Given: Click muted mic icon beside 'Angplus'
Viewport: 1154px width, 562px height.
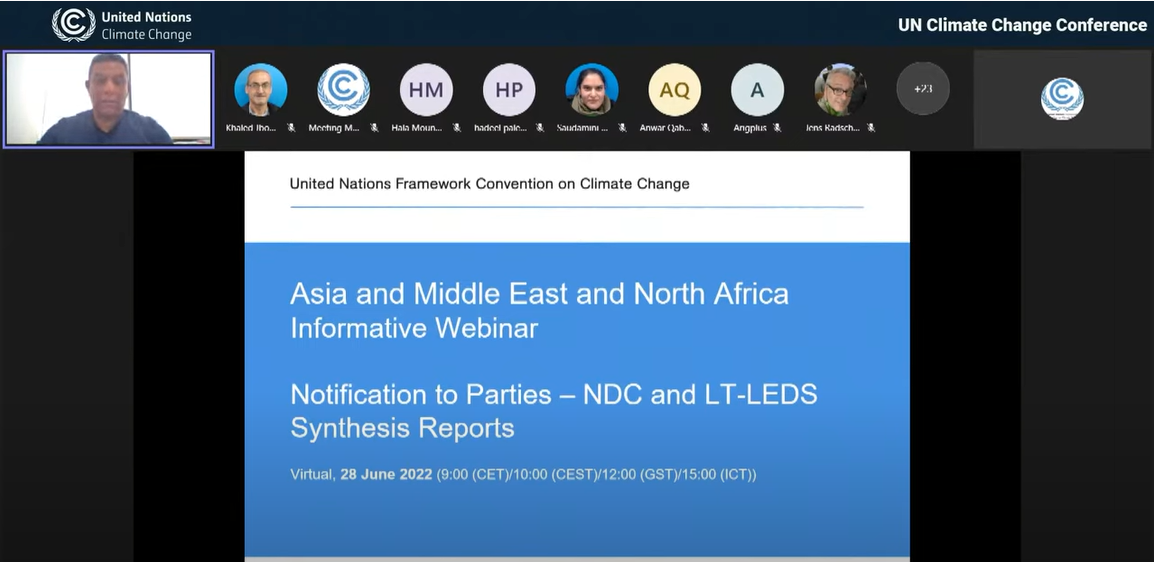Looking at the screenshot, I should tap(777, 128).
